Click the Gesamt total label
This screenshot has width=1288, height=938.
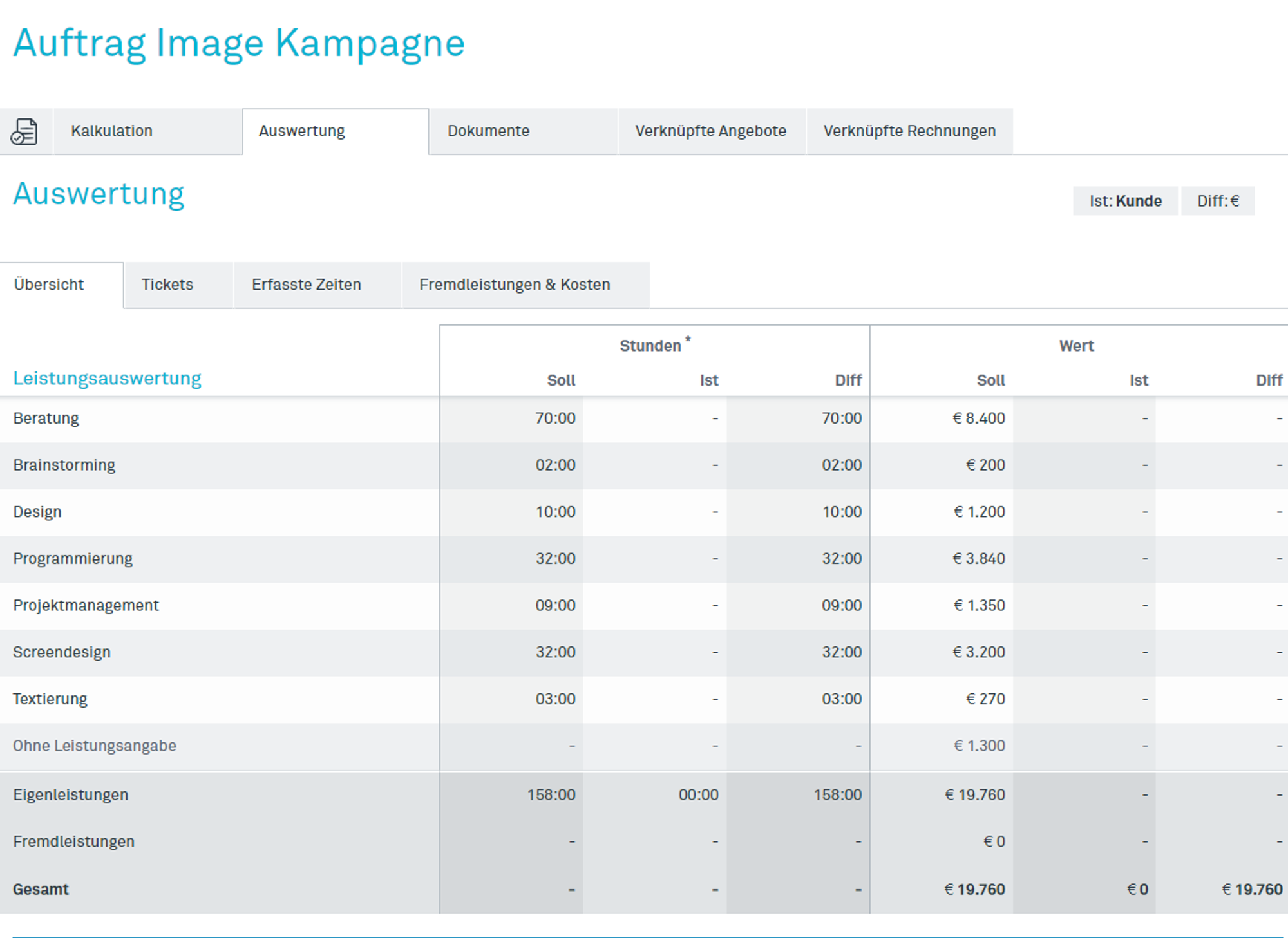[41, 890]
